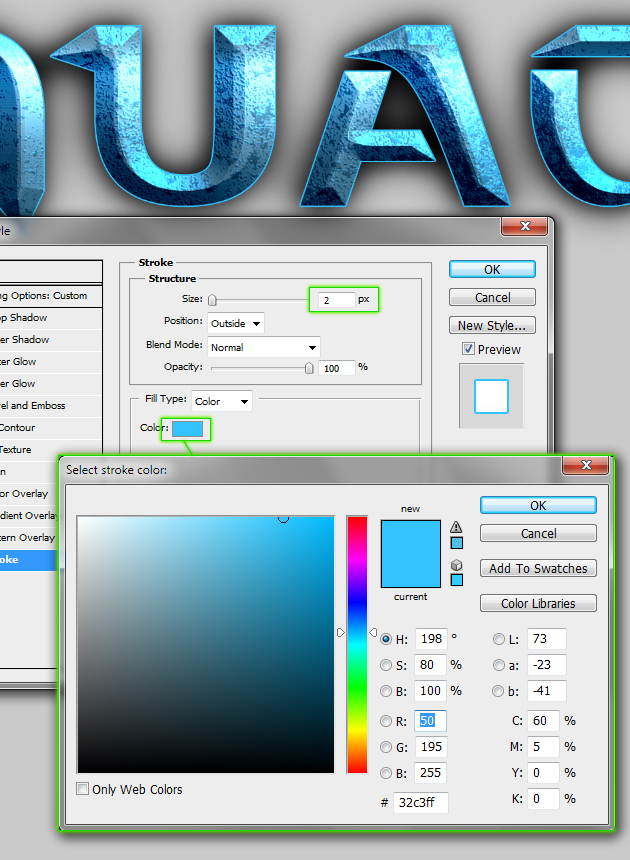This screenshot has width=630, height=860.
Task: Open Color Libraries
Action: coord(538,603)
